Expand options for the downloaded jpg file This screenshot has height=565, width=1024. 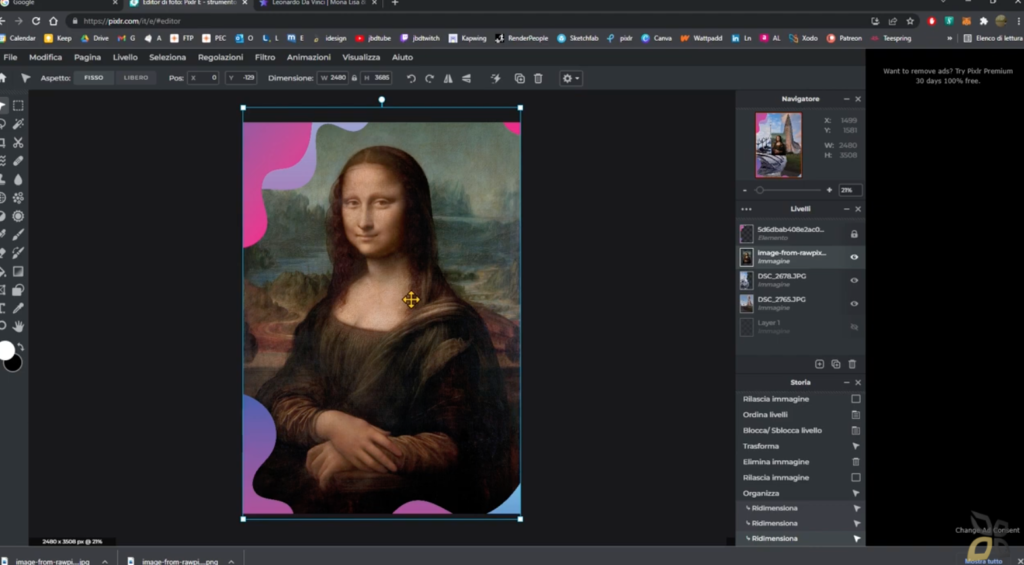(x=104, y=561)
